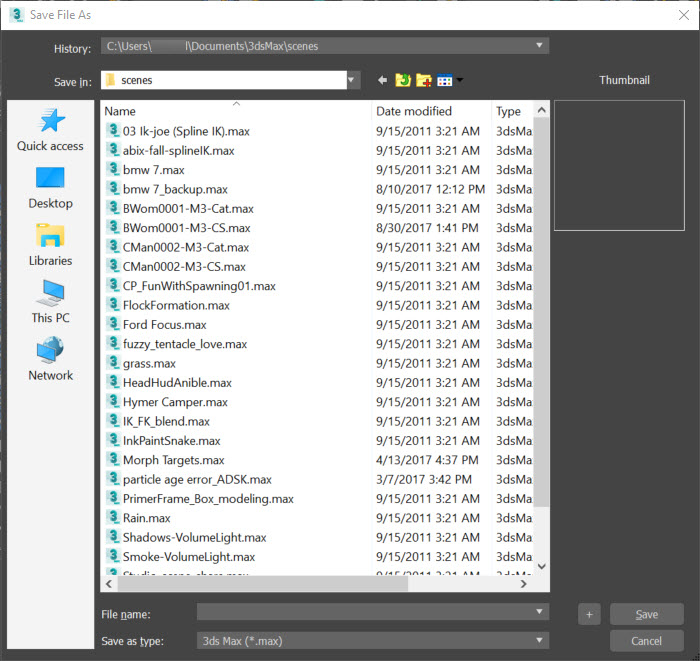700x661 pixels.
Task: Click the file icon beside Rain.max
Action: [x=113, y=517]
